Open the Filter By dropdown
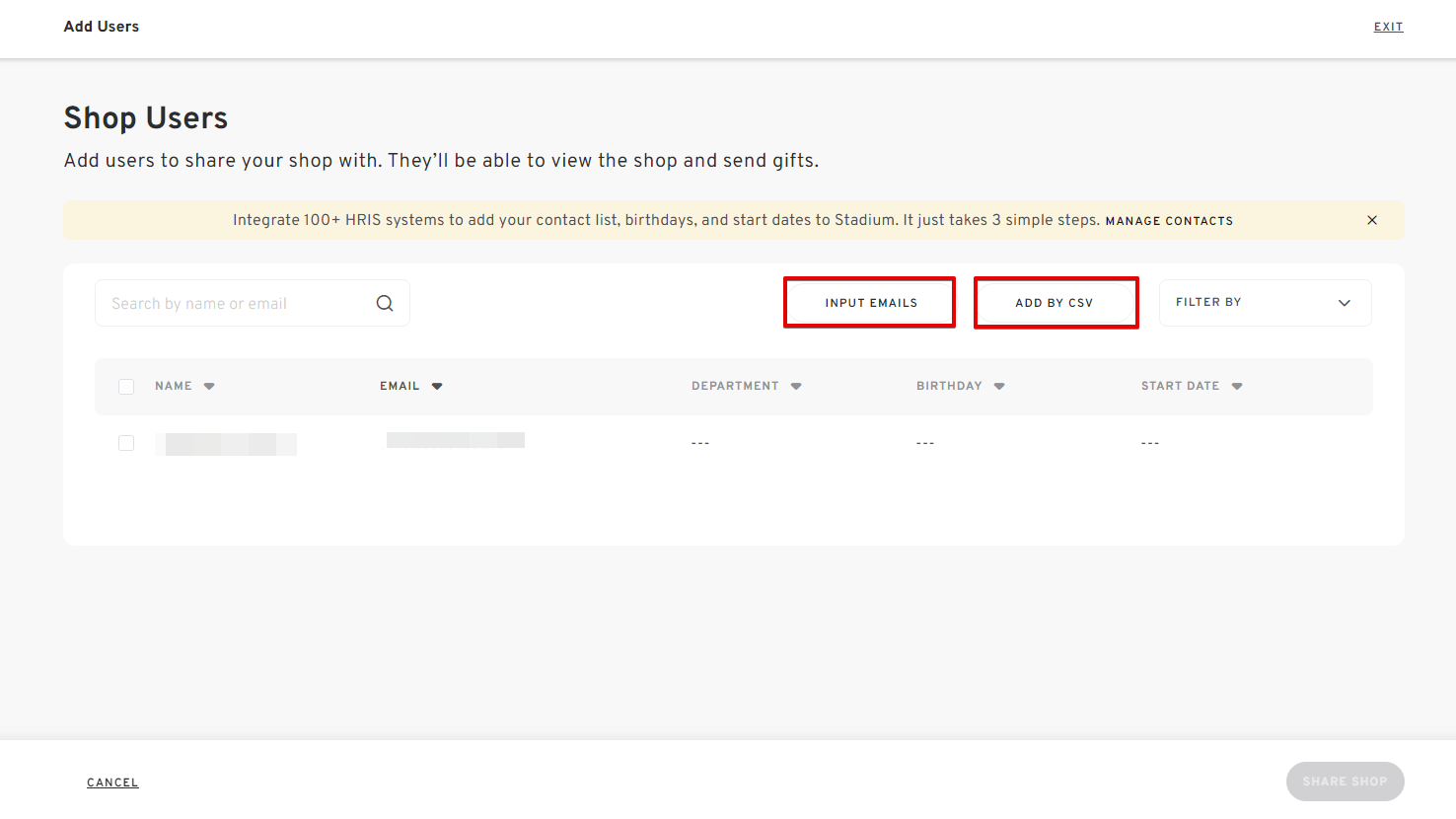1456x819 pixels. [x=1265, y=303]
